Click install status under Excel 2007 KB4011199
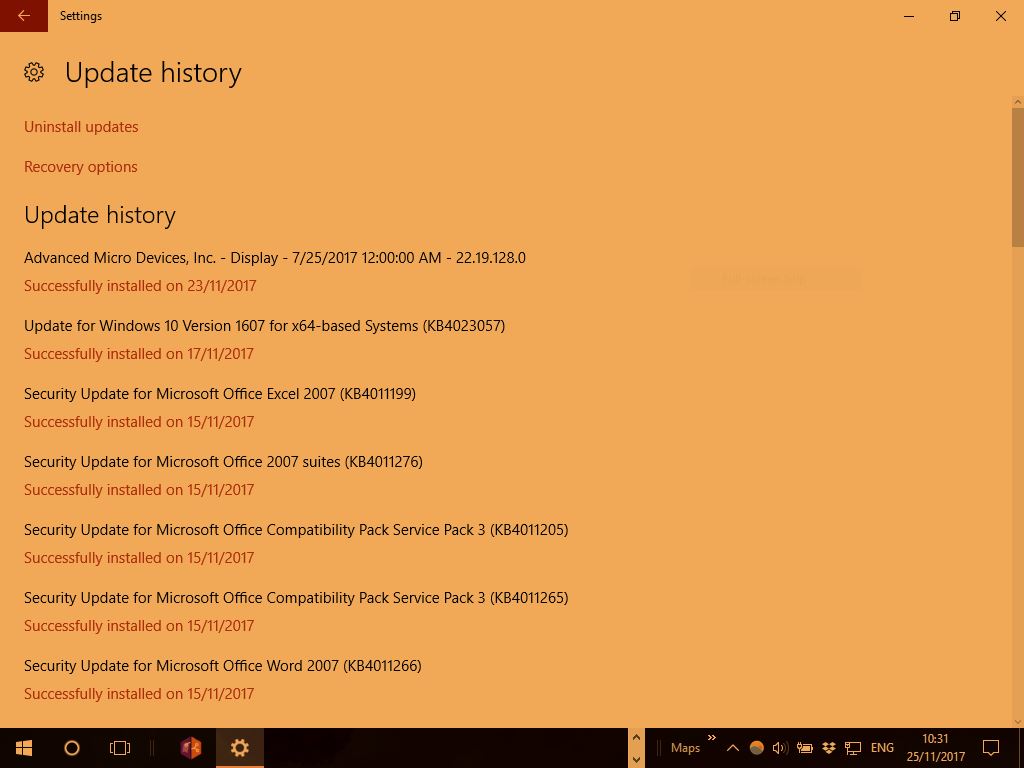The width and height of the screenshot is (1024, 768). coord(139,422)
